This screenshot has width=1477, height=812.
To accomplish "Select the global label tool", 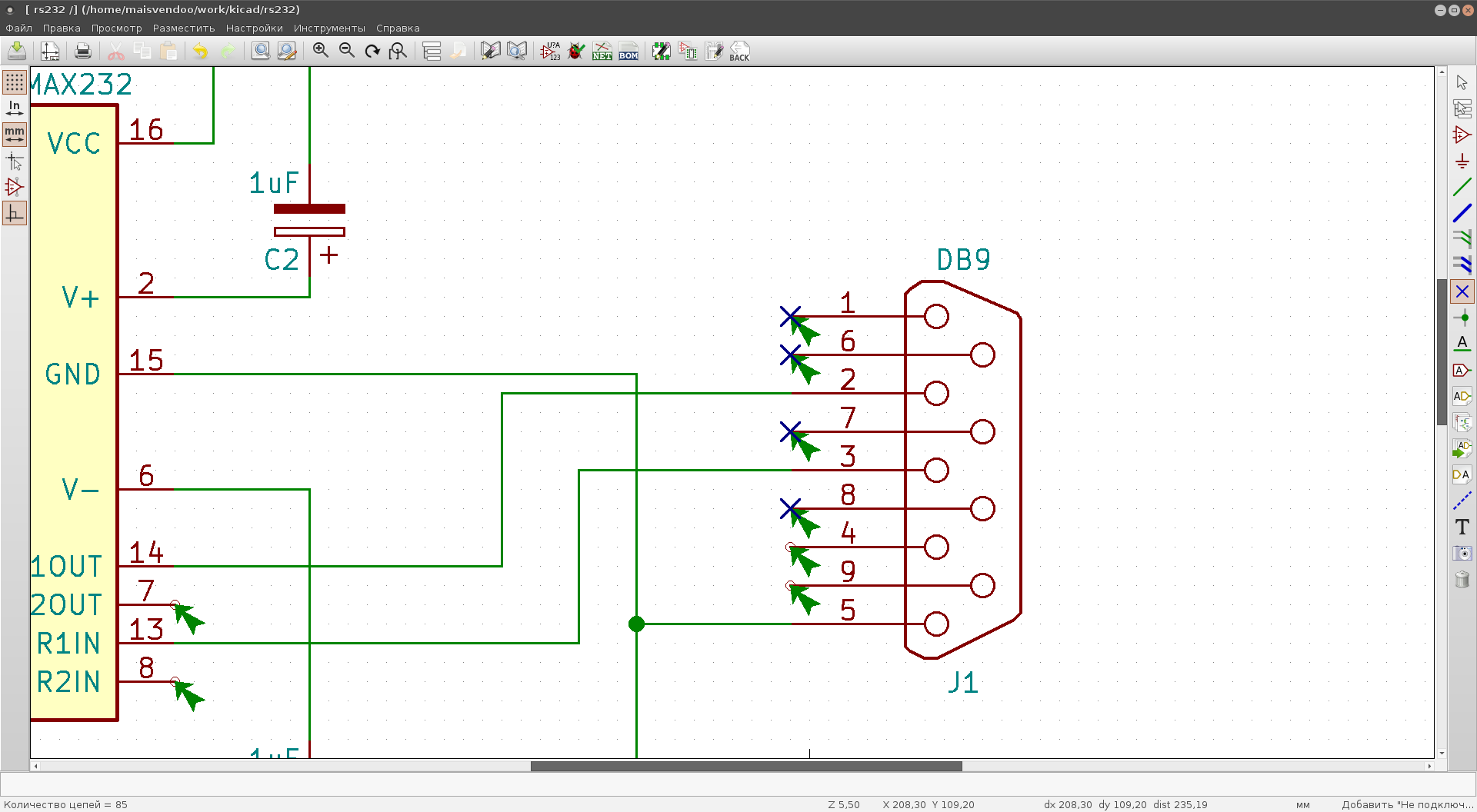I will tap(1462, 370).
